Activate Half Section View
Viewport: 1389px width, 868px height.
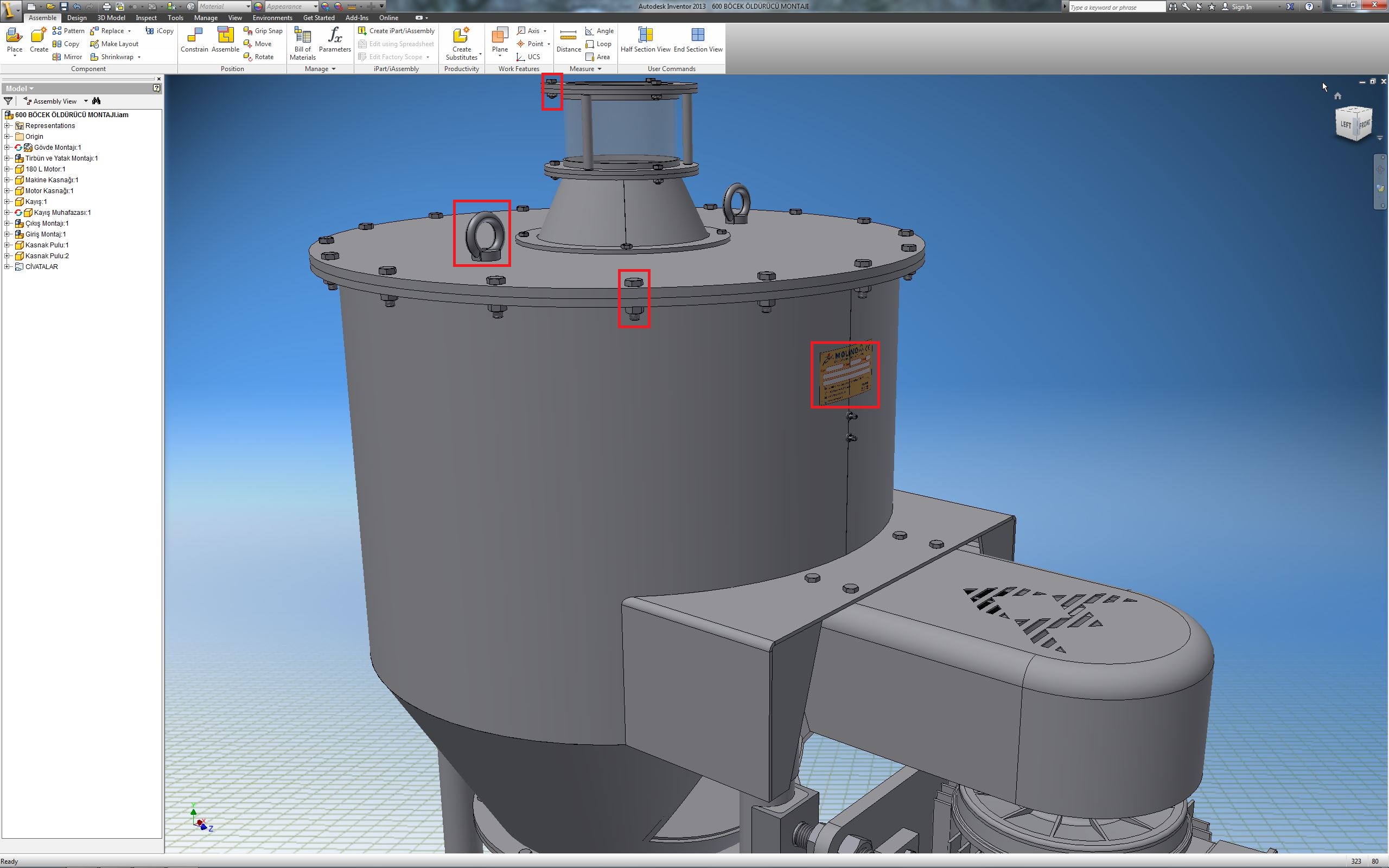tap(645, 39)
